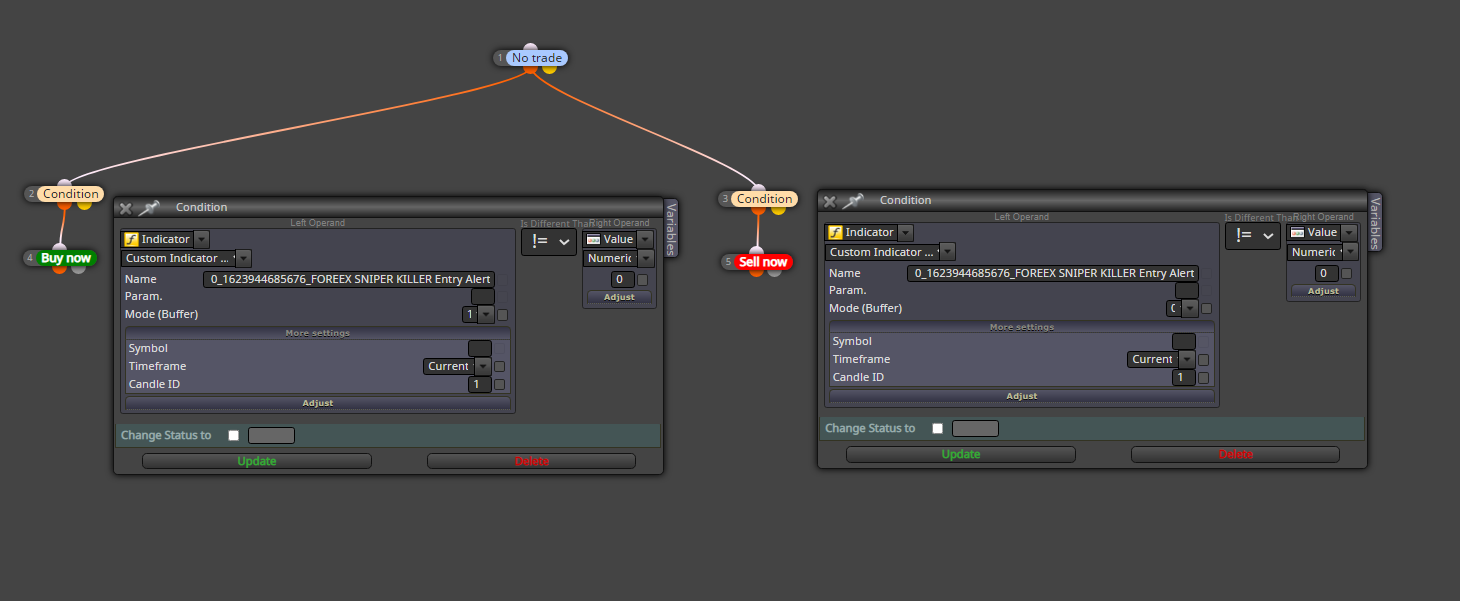The height and width of the screenshot is (601, 1460).
Task: Click the Indicator function icon in right panel
Action: (x=834, y=233)
